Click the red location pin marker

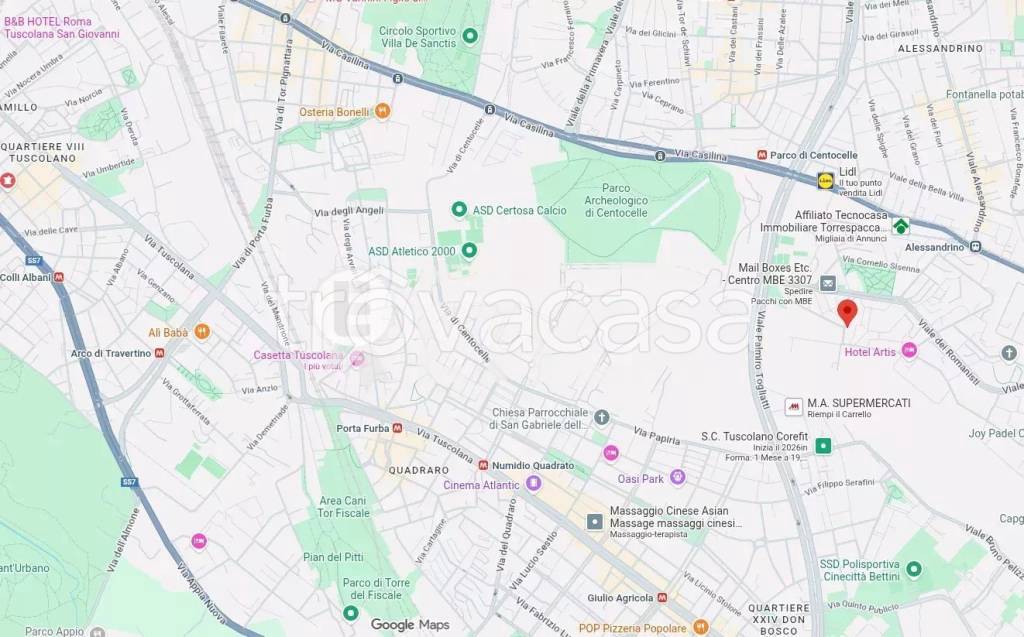coord(847,312)
